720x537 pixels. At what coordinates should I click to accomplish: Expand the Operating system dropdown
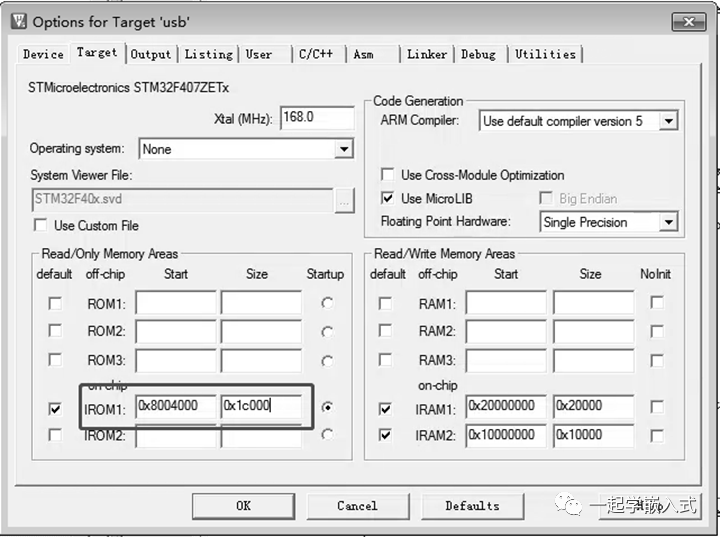click(x=344, y=149)
